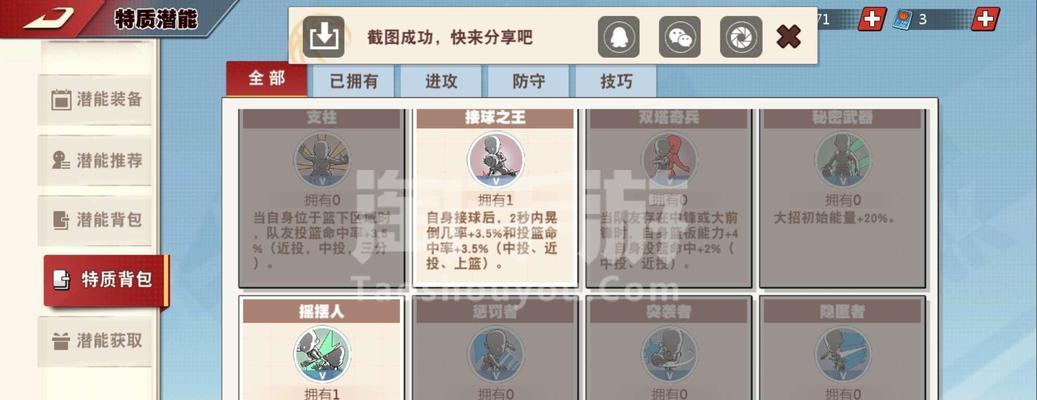Open 潜能获取 in the sidebar
Viewport: 1037px width, 400px height.
point(95,341)
